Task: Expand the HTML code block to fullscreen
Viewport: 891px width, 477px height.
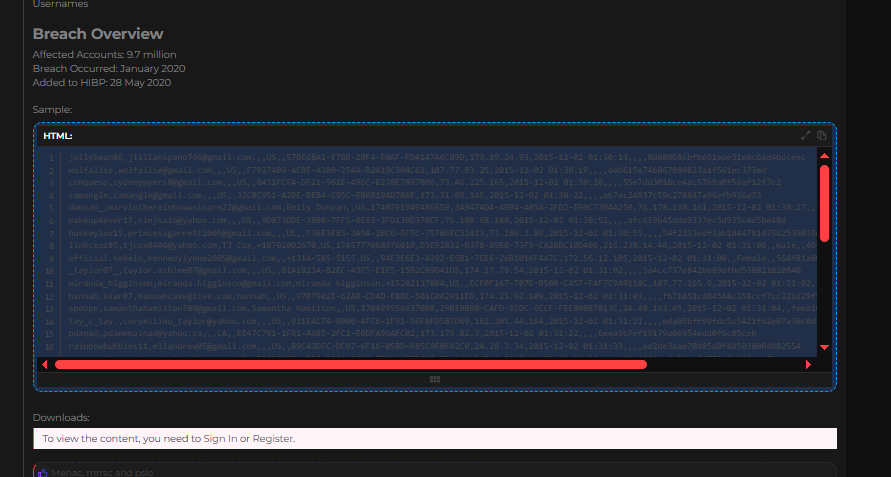Action: pos(806,135)
